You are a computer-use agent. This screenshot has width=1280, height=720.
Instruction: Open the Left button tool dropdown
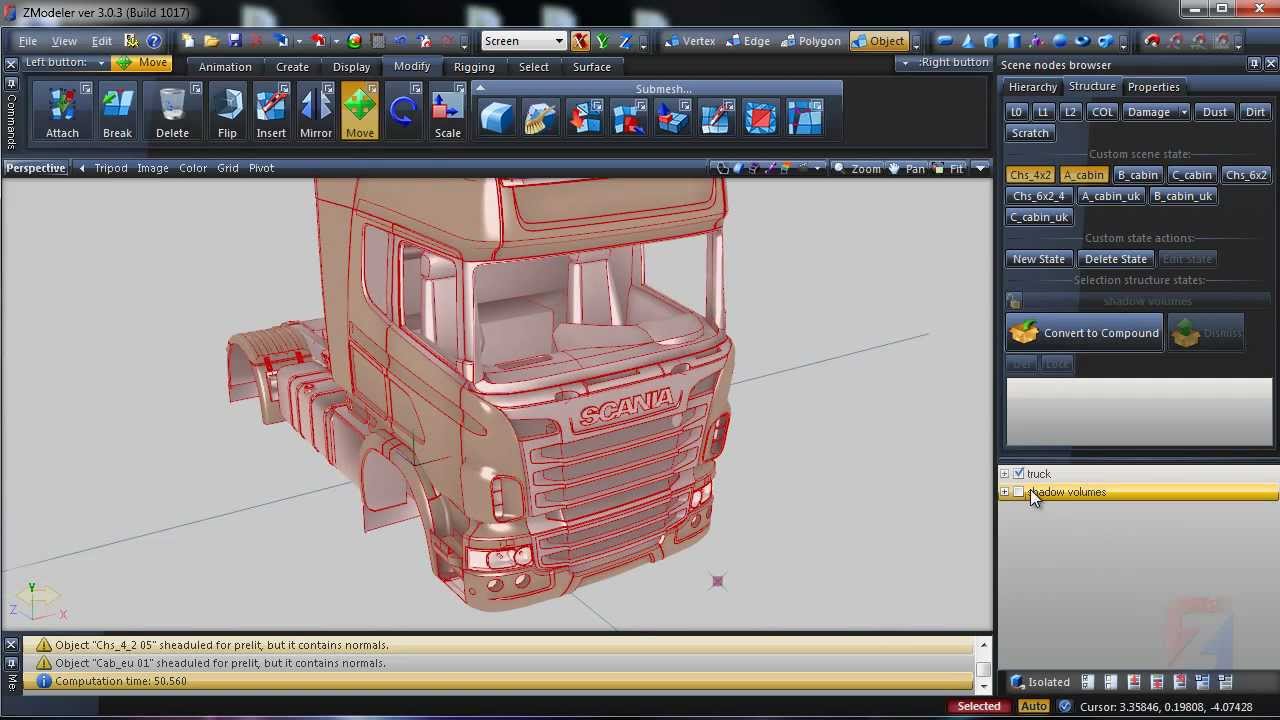click(101, 63)
